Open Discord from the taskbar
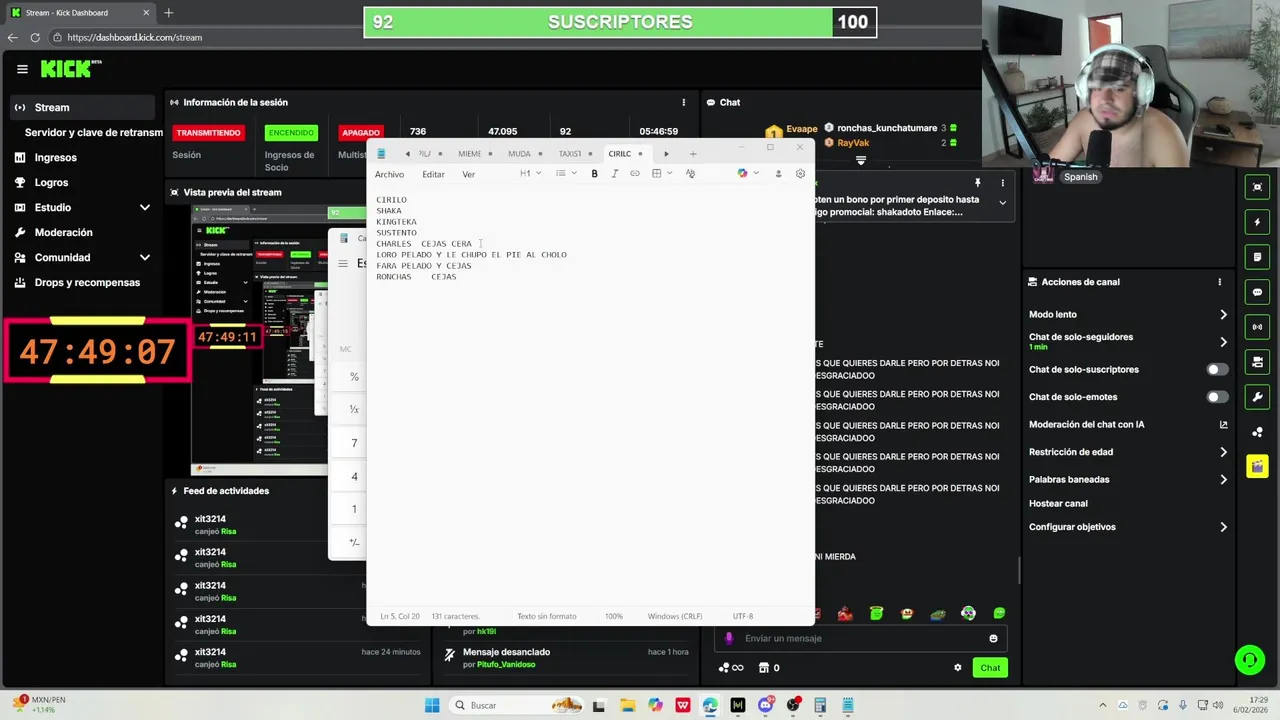This screenshot has height=720, width=1280. click(x=765, y=705)
